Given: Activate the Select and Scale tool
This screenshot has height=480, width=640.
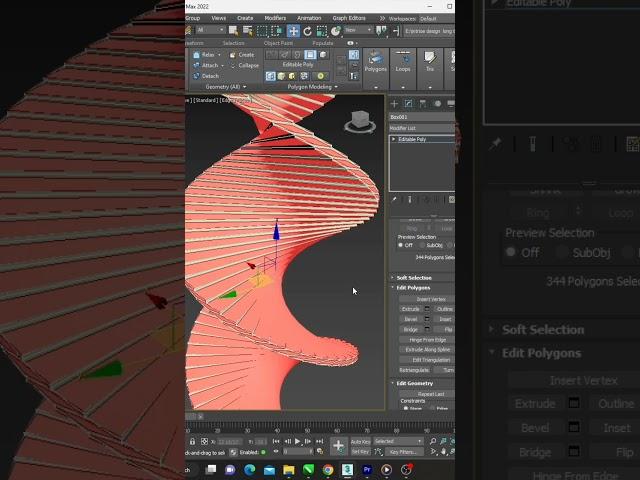Looking at the screenshot, I should click(322, 31).
